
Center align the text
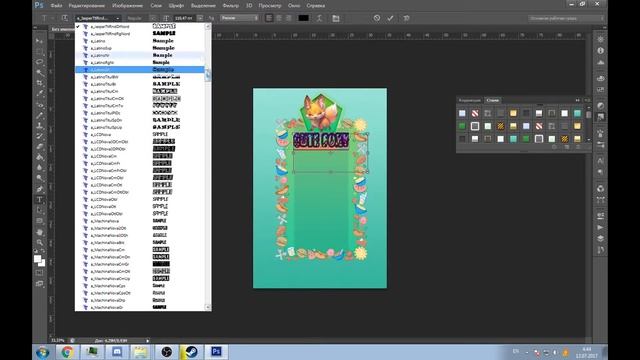click(x=279, y=18)
